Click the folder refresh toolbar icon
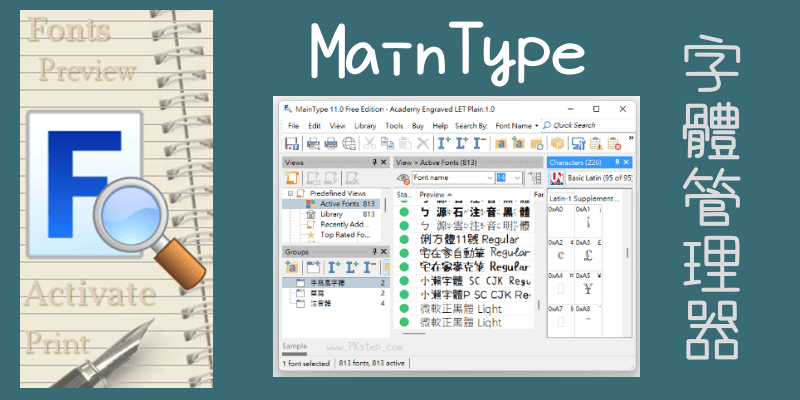Image resolution: width=800 pixels, height=400 pixels. 536,143
